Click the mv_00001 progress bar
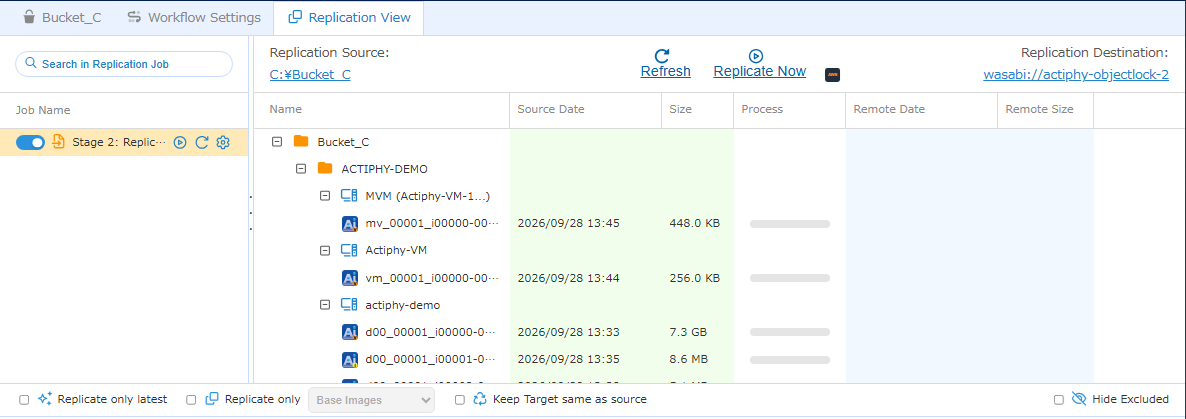The width and height of the screenshot is (1186, 419). click(790, 224)
